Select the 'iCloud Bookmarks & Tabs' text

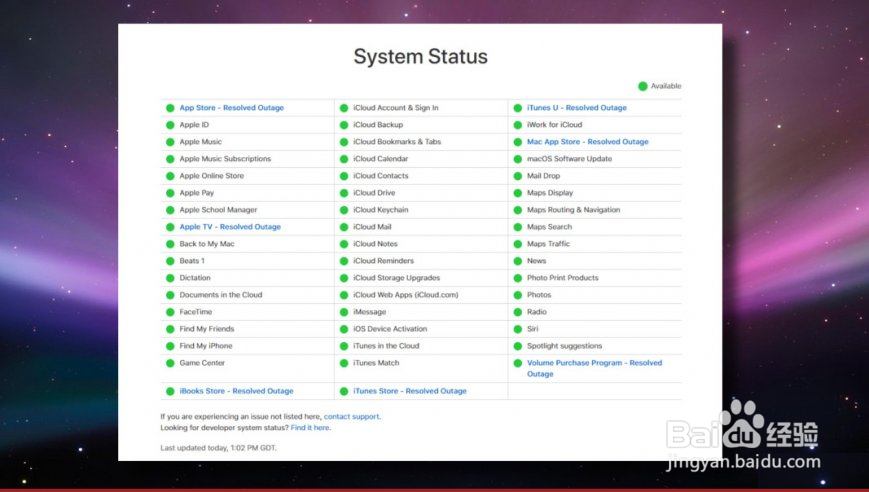tap(397, 142)
